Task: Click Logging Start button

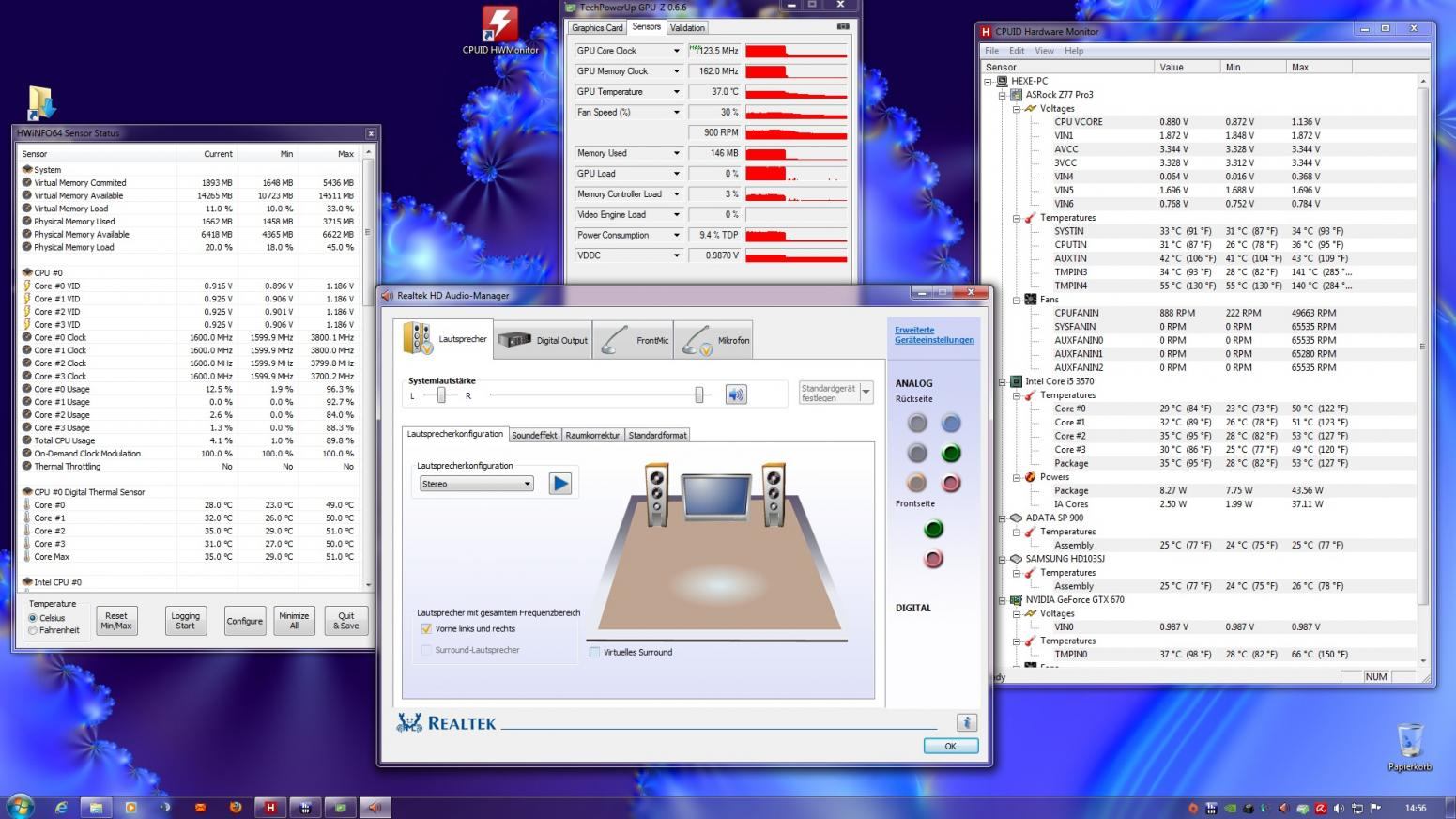Action: pos(186,621)
